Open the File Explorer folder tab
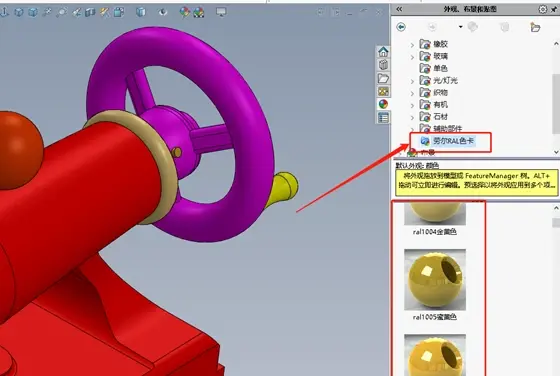 (383, 78)
